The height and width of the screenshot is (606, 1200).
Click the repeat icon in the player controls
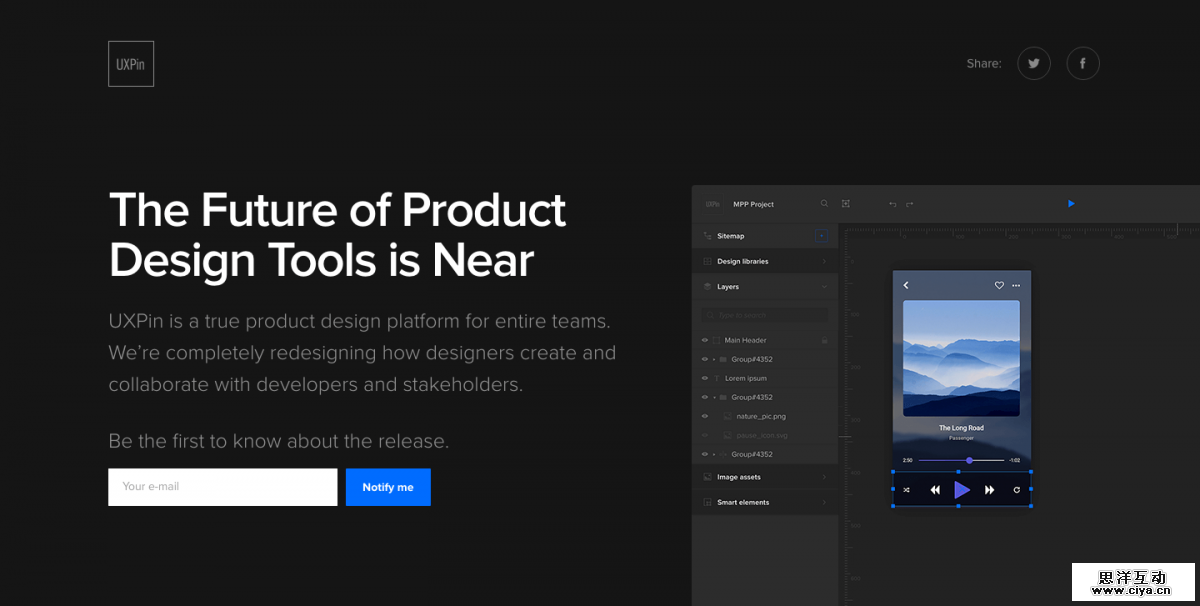coord(1017,490)
